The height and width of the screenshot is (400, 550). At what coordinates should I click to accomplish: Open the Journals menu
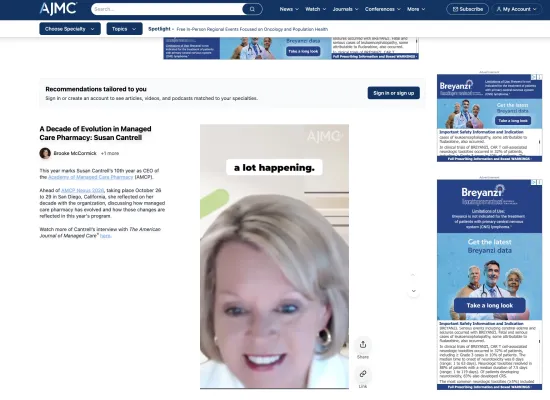346,9
